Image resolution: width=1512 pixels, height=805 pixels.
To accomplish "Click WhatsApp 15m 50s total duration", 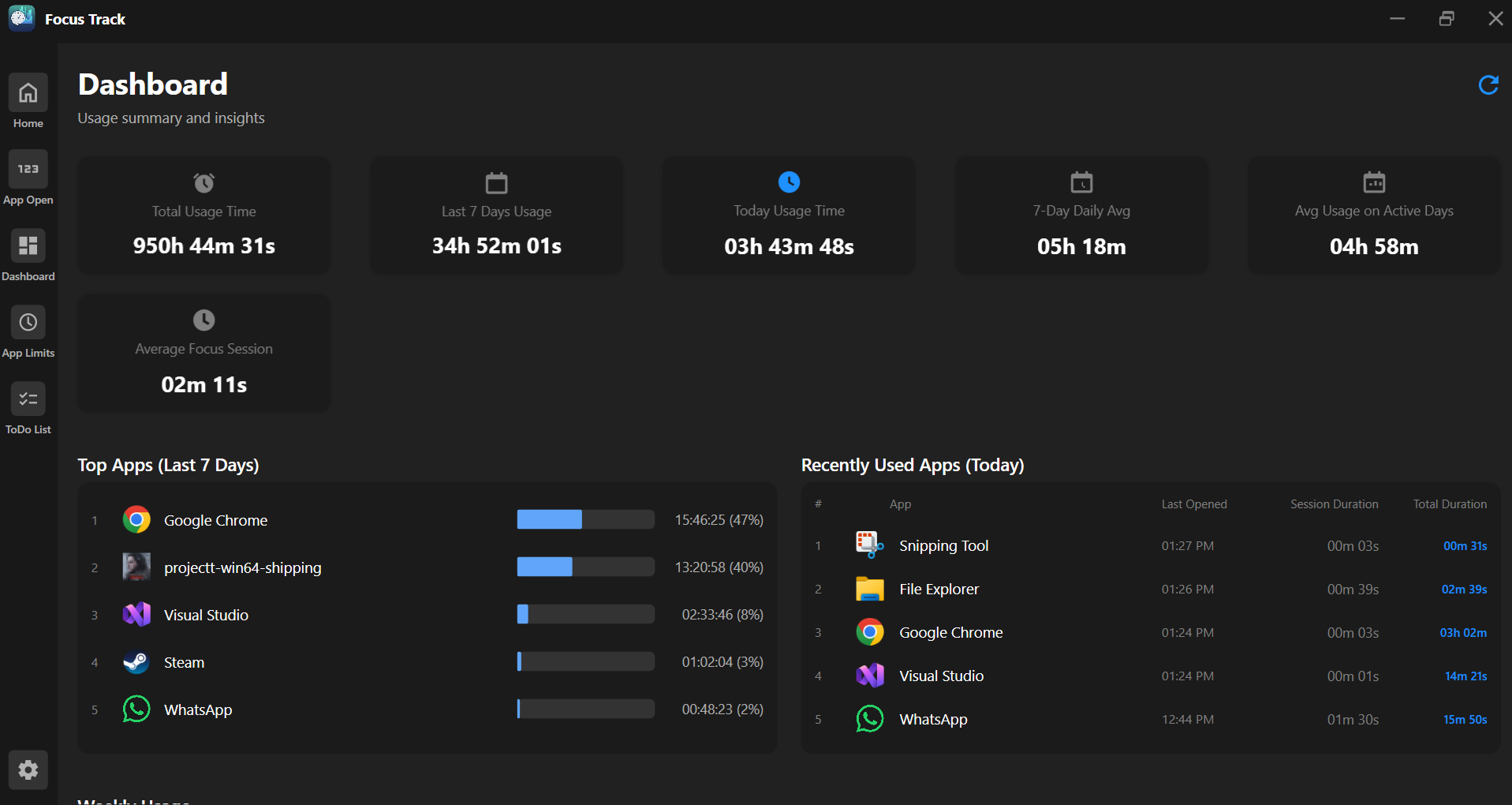I will (1465, 720).
